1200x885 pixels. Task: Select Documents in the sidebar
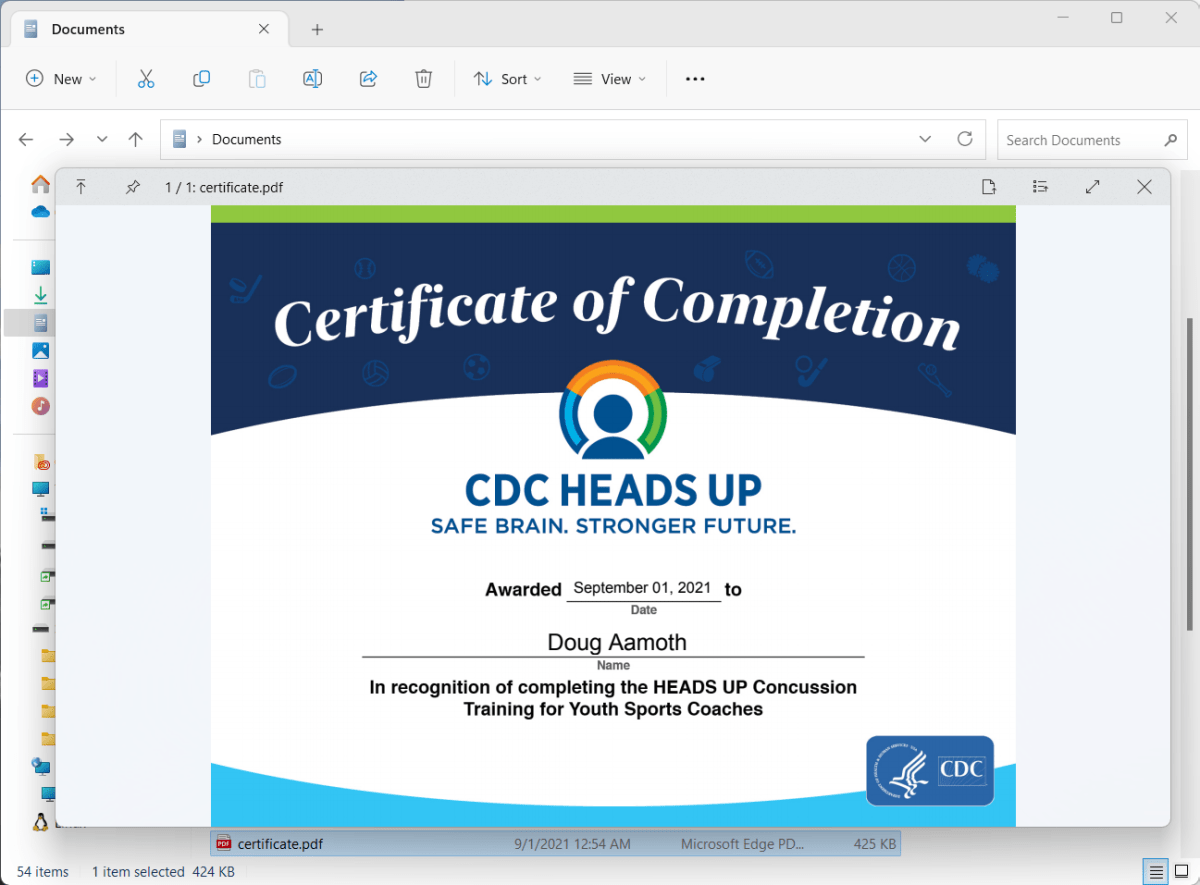pos(40,323)
